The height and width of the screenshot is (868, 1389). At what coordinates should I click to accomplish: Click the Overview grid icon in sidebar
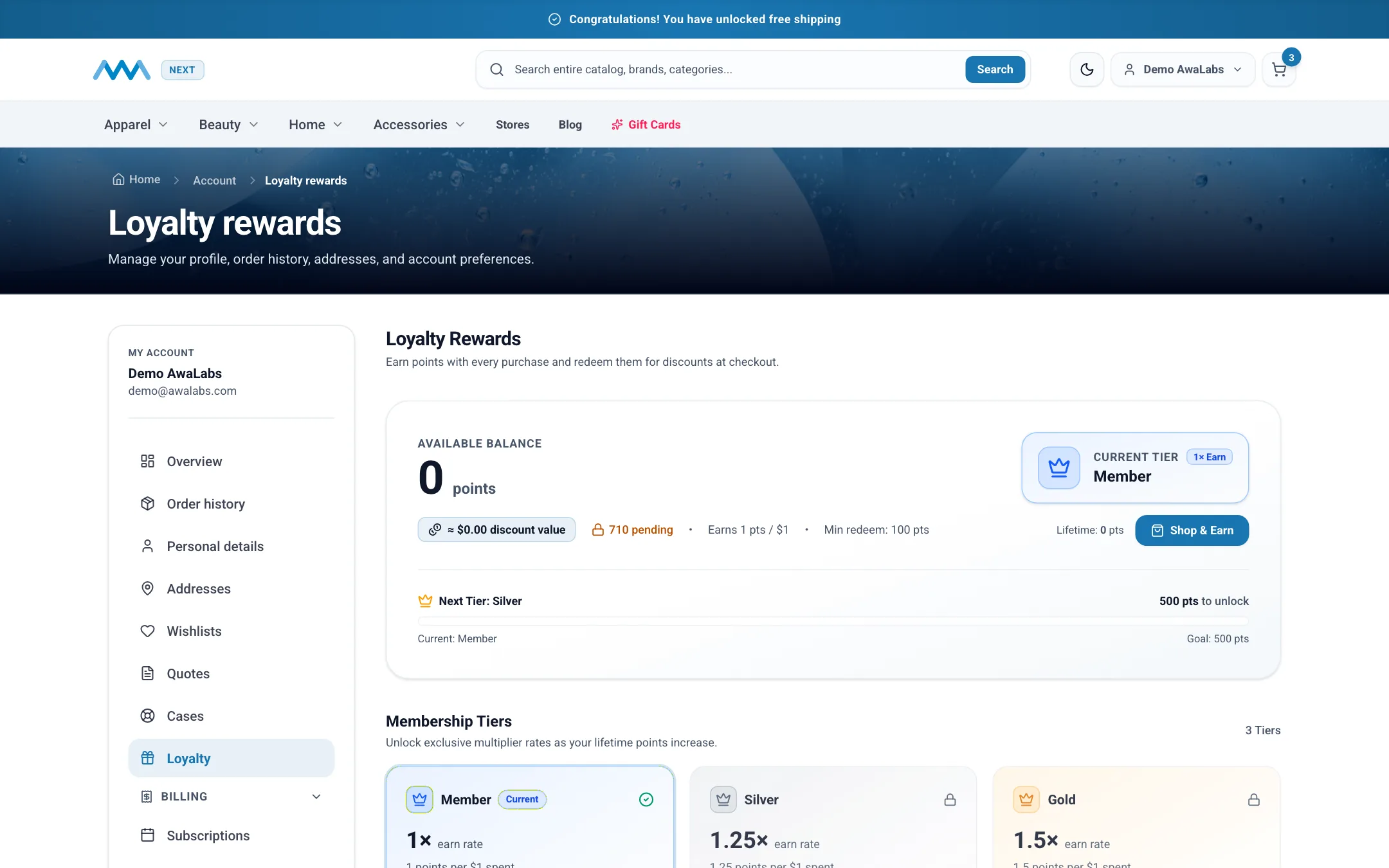[147, 461]
